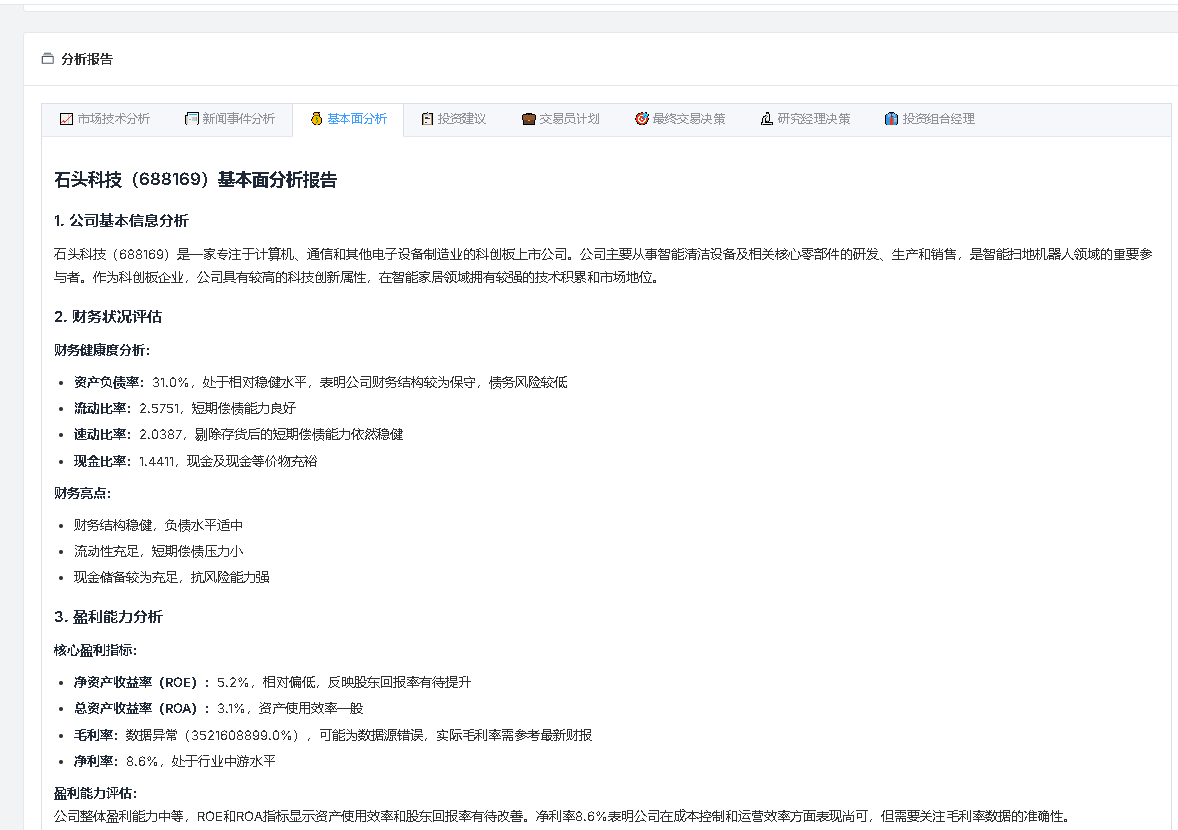Screen dimensions: 1178x830
Task: Click the 研究经理决策 microscope icon
Action: point(766,119)
